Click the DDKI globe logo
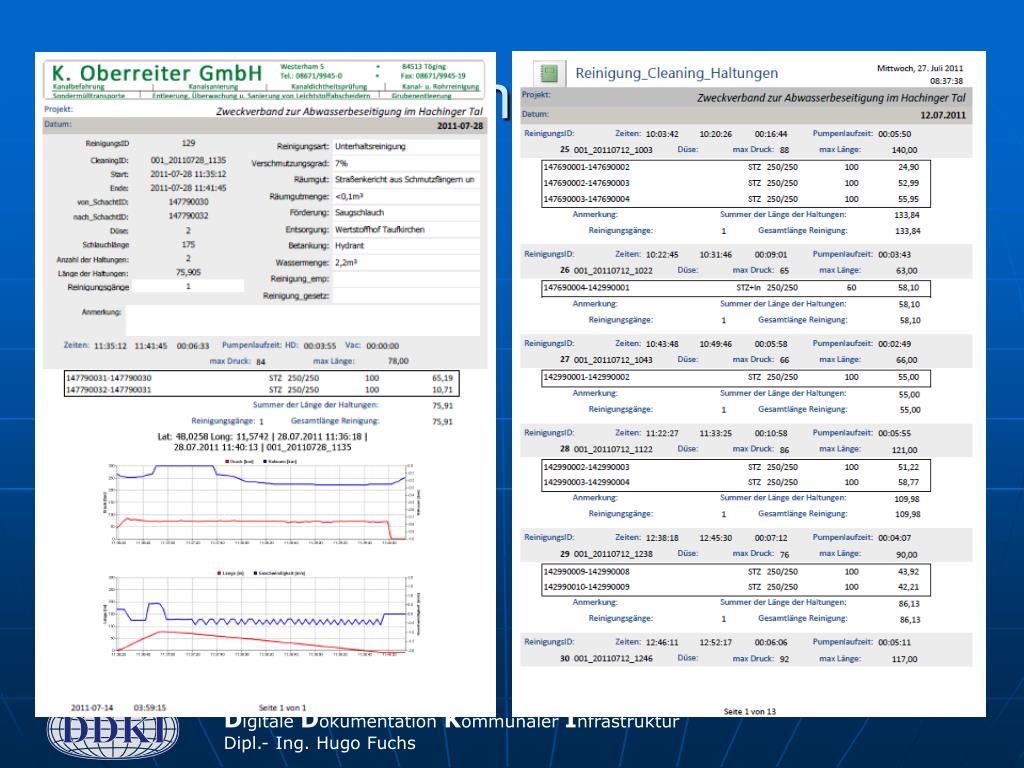The width and height of the screenshot is (1024, 768). [x=113, y=737]
